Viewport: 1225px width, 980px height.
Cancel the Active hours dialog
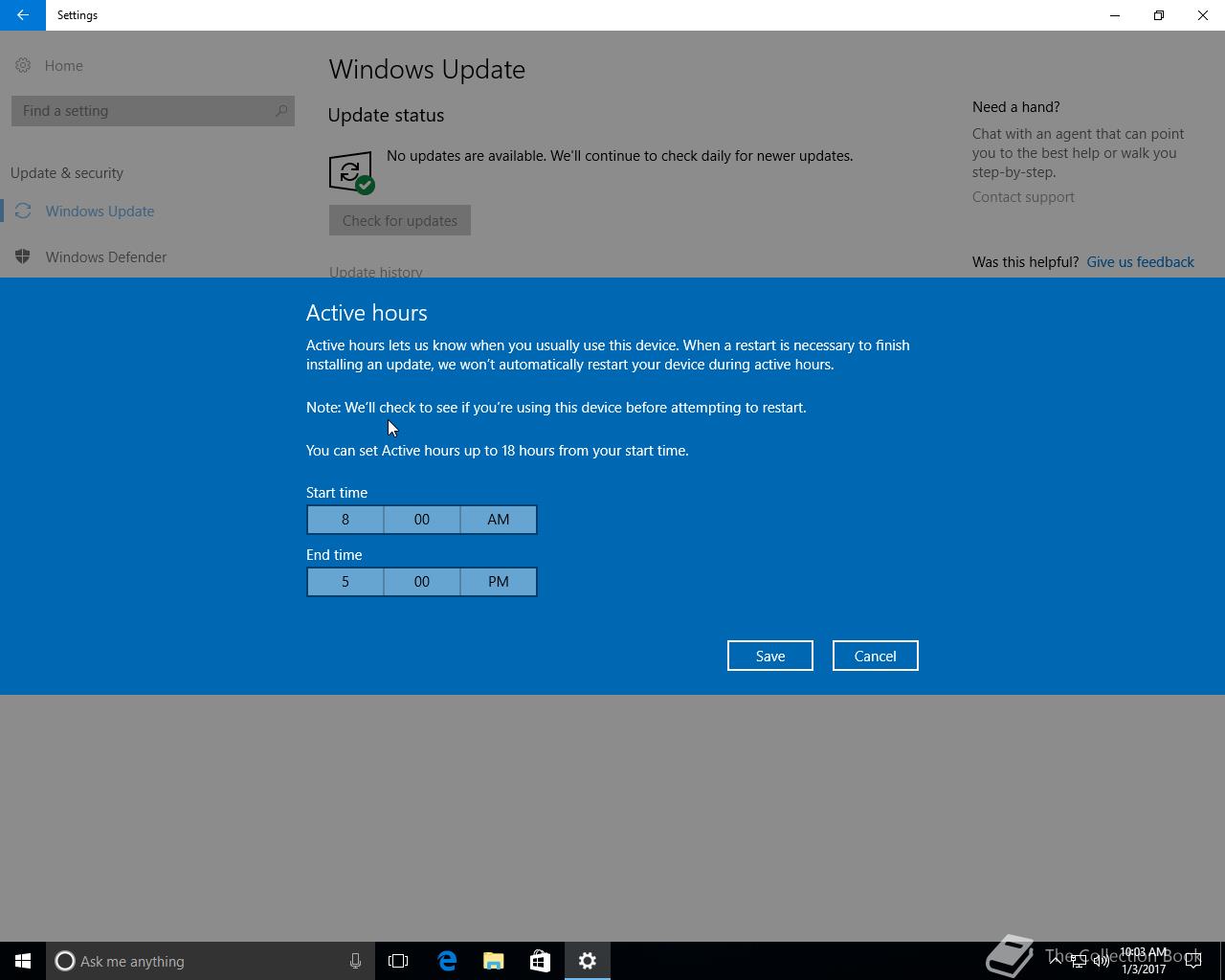876,656
